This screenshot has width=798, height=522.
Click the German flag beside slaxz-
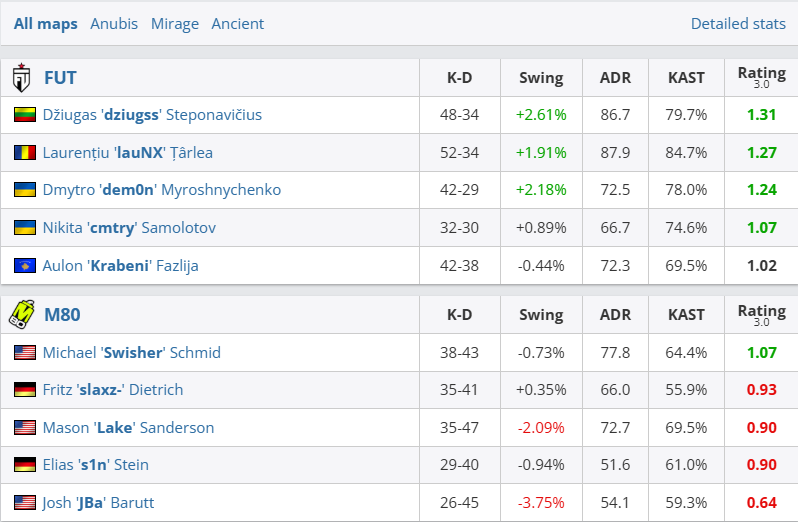tap(25, 390)
